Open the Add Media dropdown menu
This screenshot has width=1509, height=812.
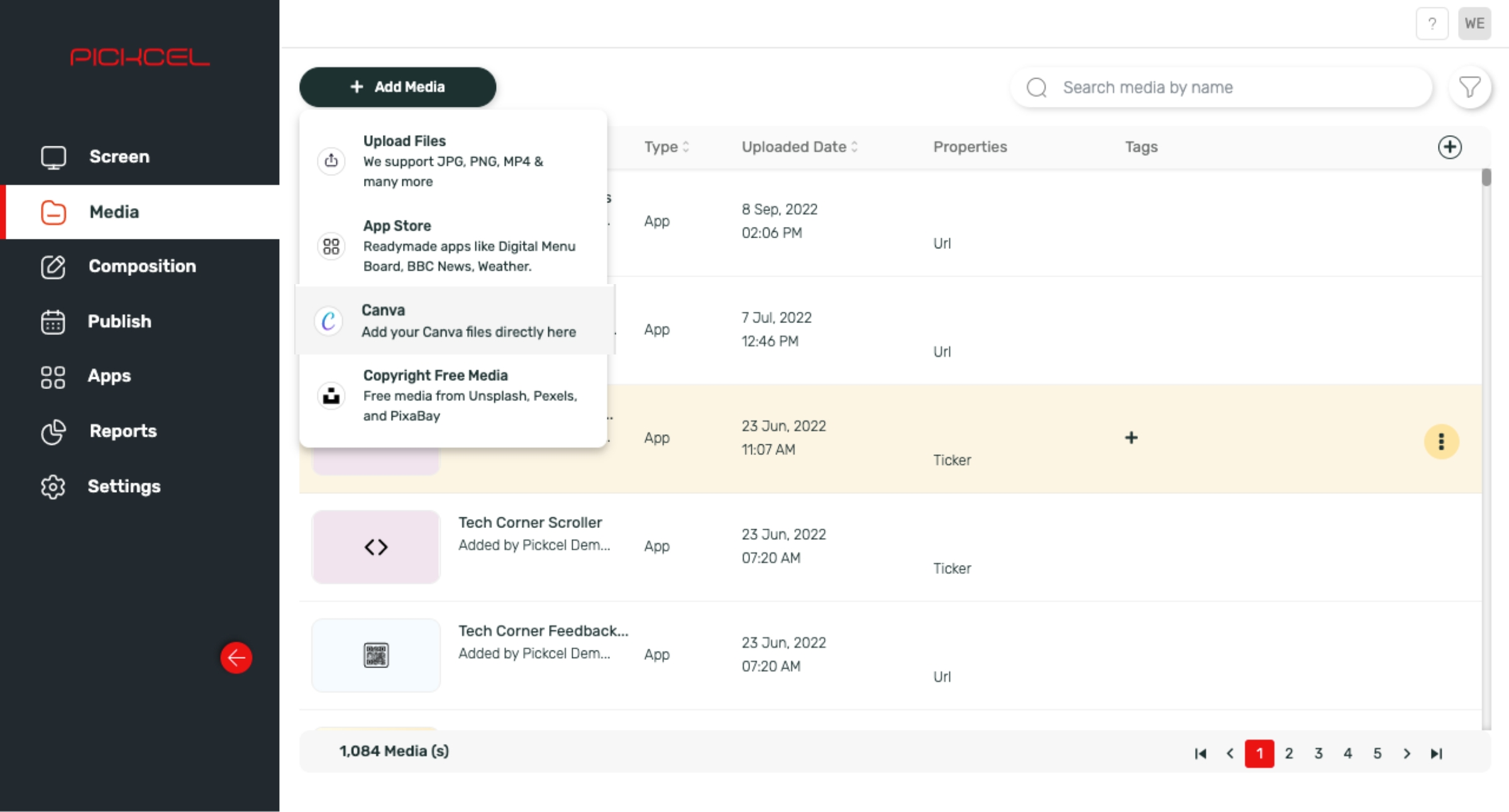tap(397, 87)
